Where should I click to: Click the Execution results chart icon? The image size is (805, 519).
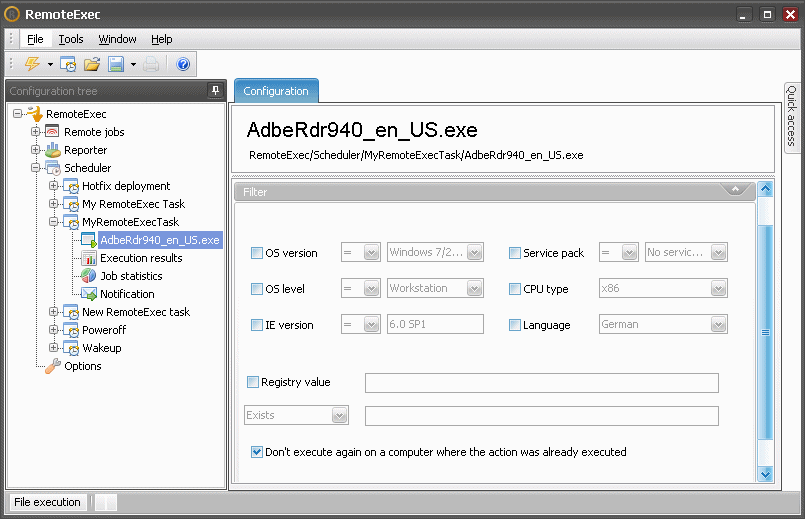tap(89, 258)
